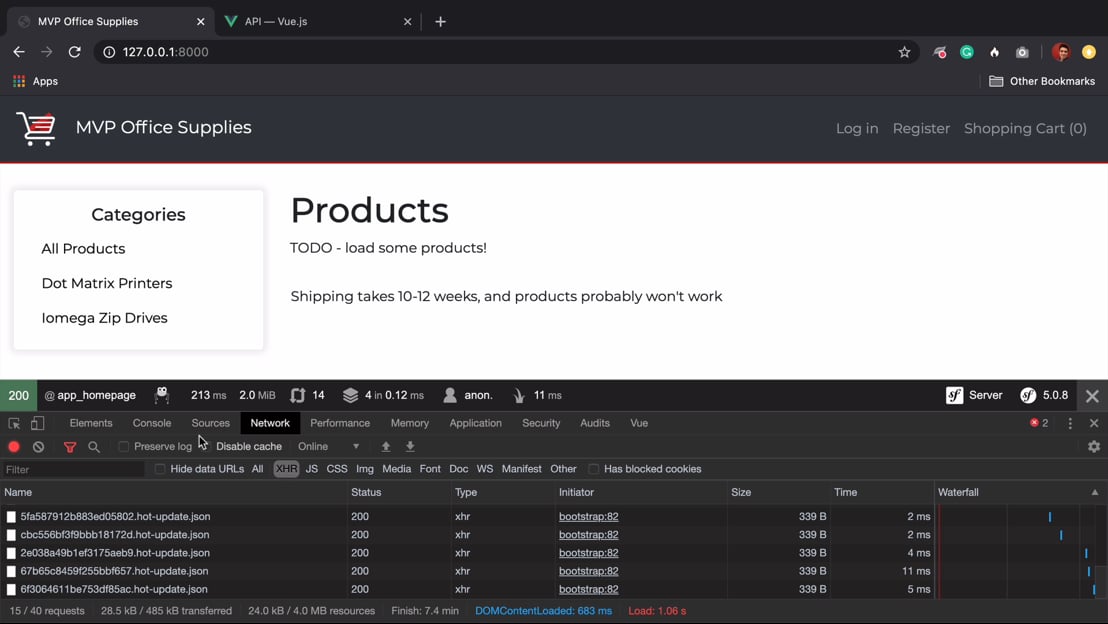Open DevTools customize three-dot menu
Viewport: 1108px width, 624px height.
pyautogui.click(x=1070, y=423)
